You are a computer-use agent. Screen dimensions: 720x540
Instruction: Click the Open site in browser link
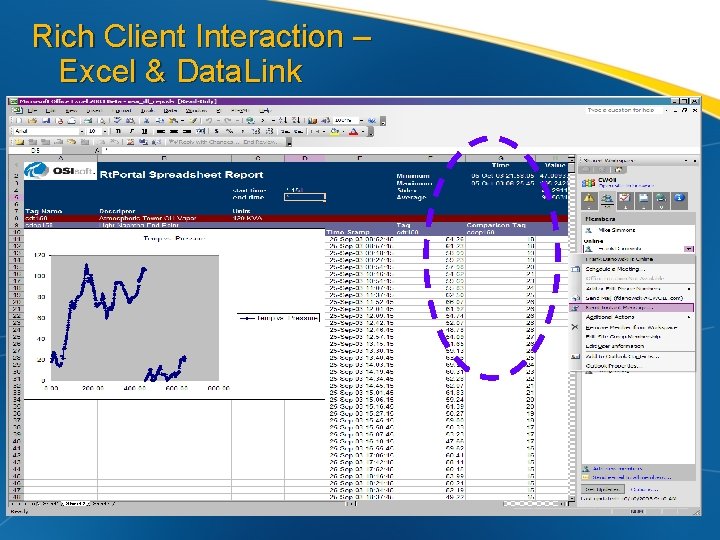click(x=625, y=186)
